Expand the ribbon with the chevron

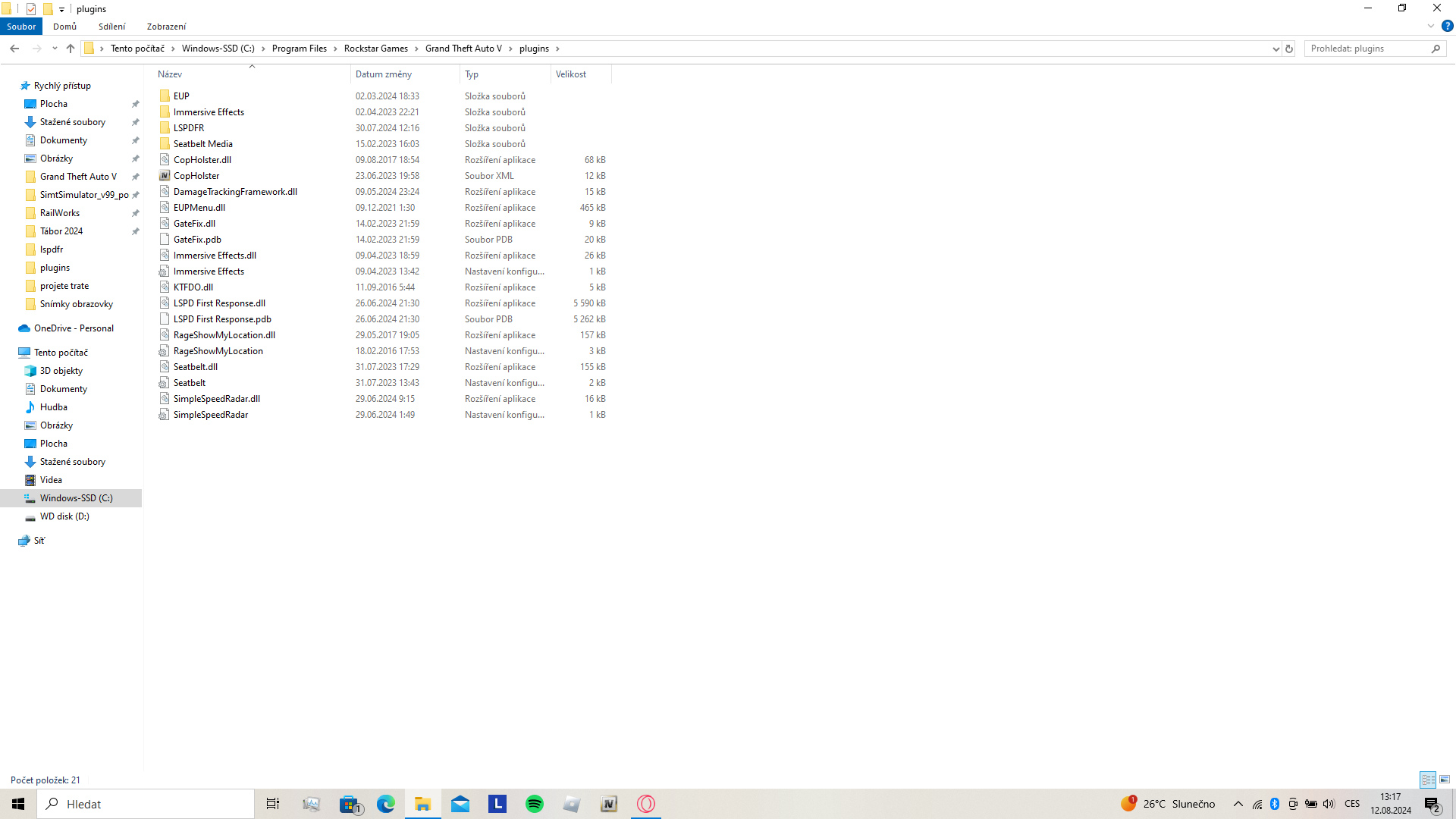pos(1430,26)
